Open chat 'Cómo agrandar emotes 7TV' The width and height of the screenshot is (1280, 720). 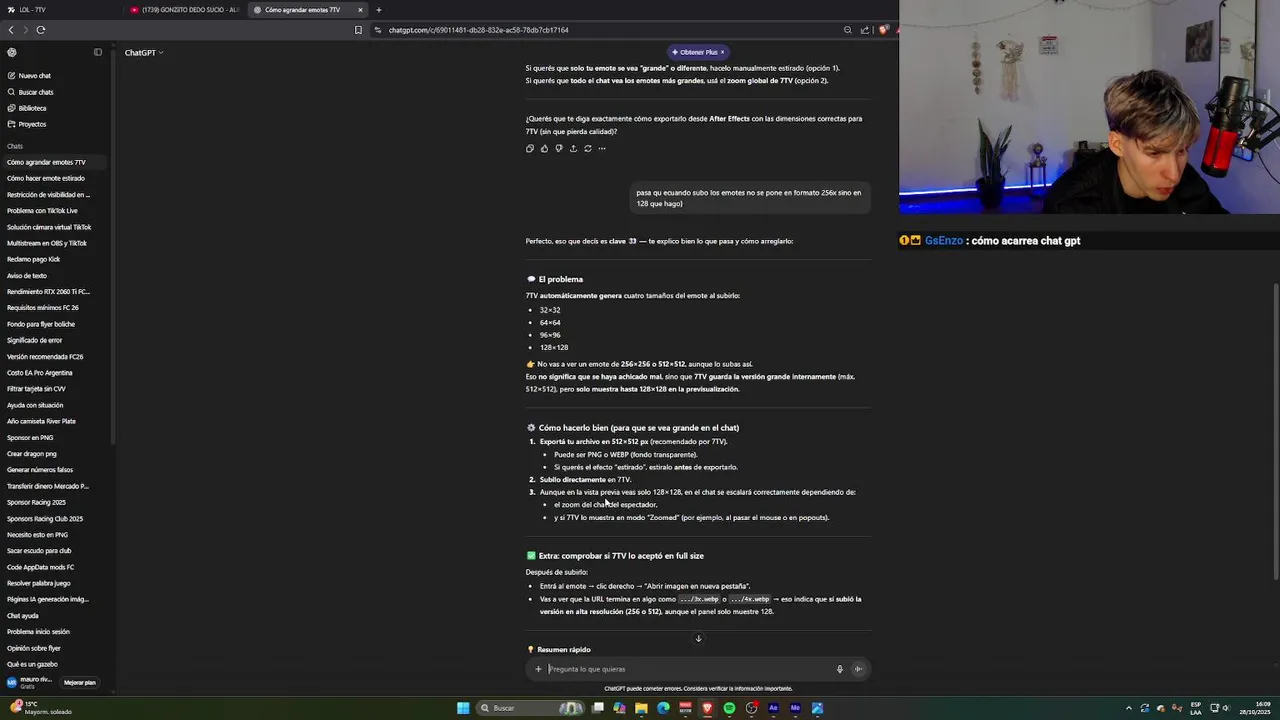click(57, 162)
